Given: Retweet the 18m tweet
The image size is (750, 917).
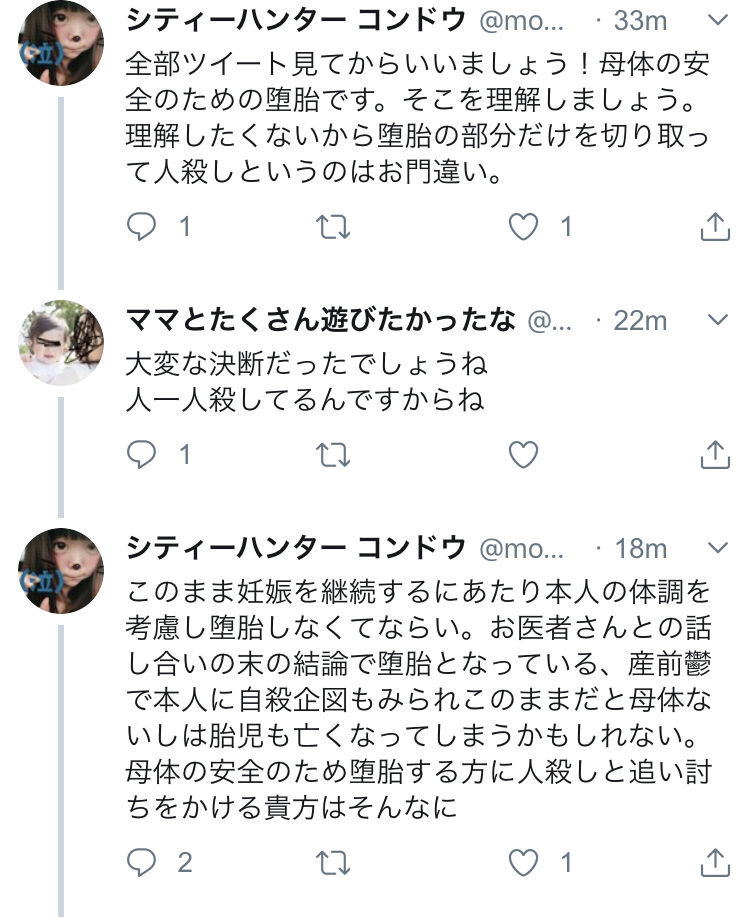Looking at the screenshot, I should click(x=333, y=861).
